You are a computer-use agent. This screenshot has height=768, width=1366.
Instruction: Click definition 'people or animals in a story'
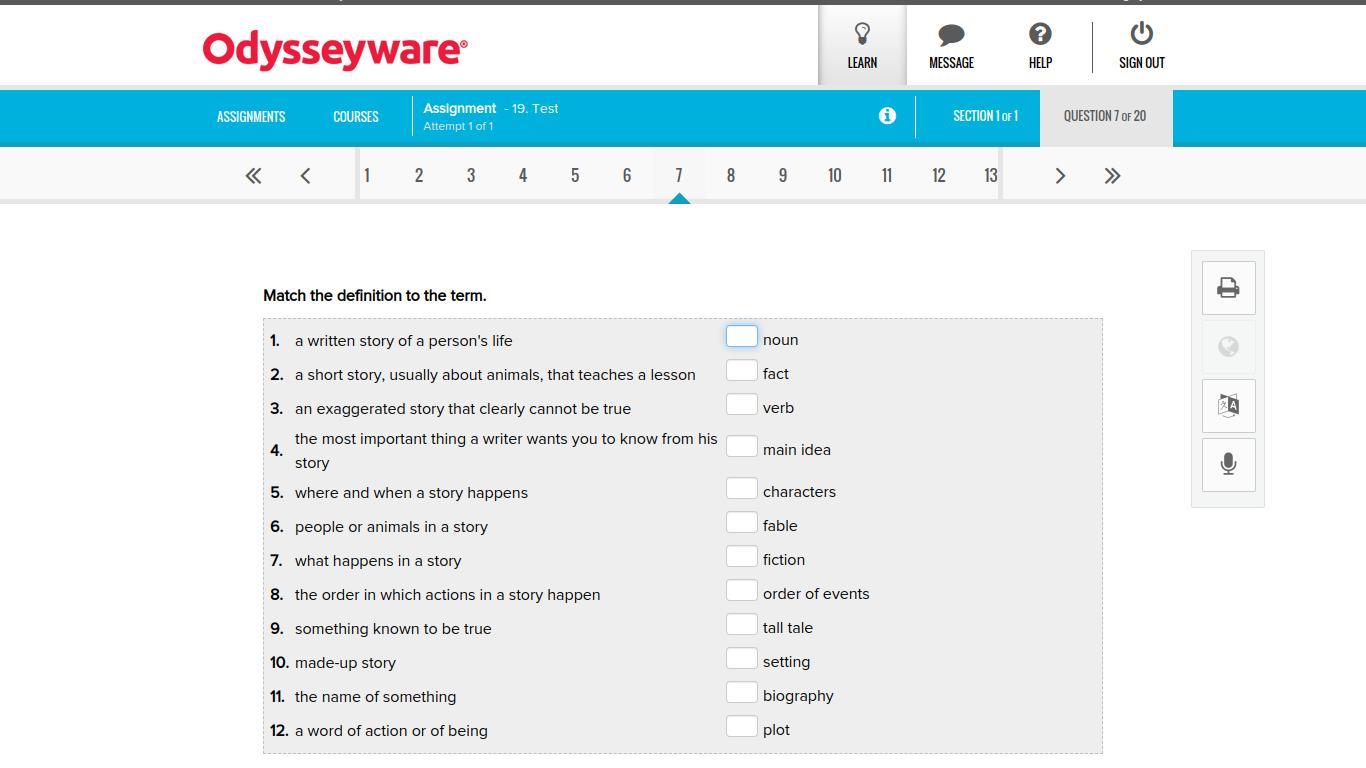pos(391,527)
